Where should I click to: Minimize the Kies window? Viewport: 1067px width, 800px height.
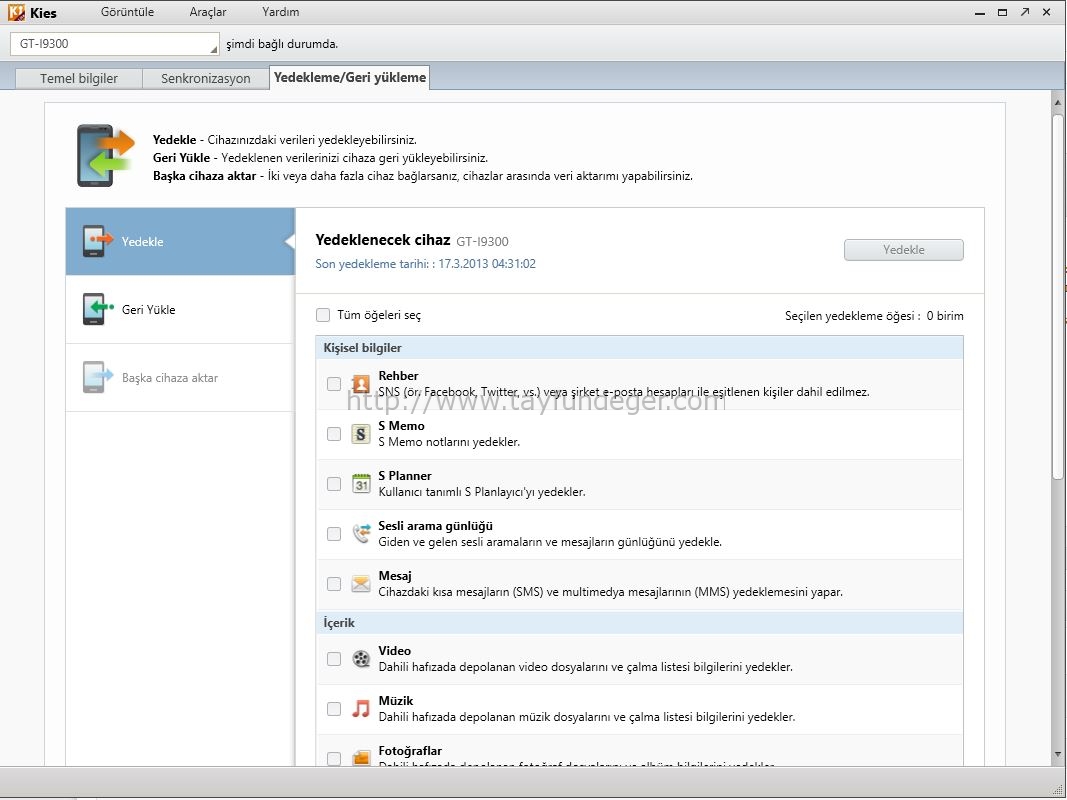(x=980, y=12)
